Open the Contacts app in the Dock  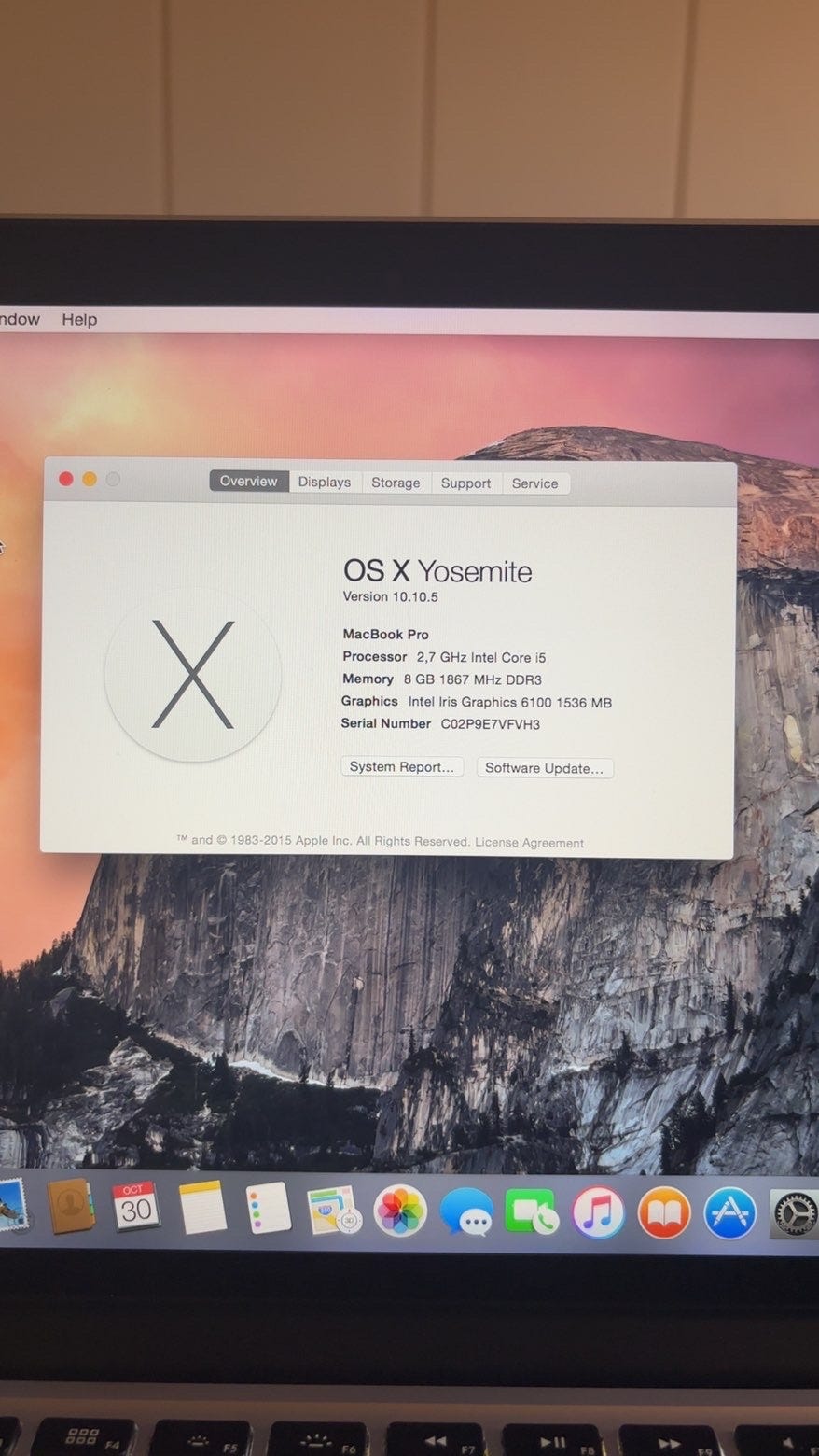point(71,1206)
